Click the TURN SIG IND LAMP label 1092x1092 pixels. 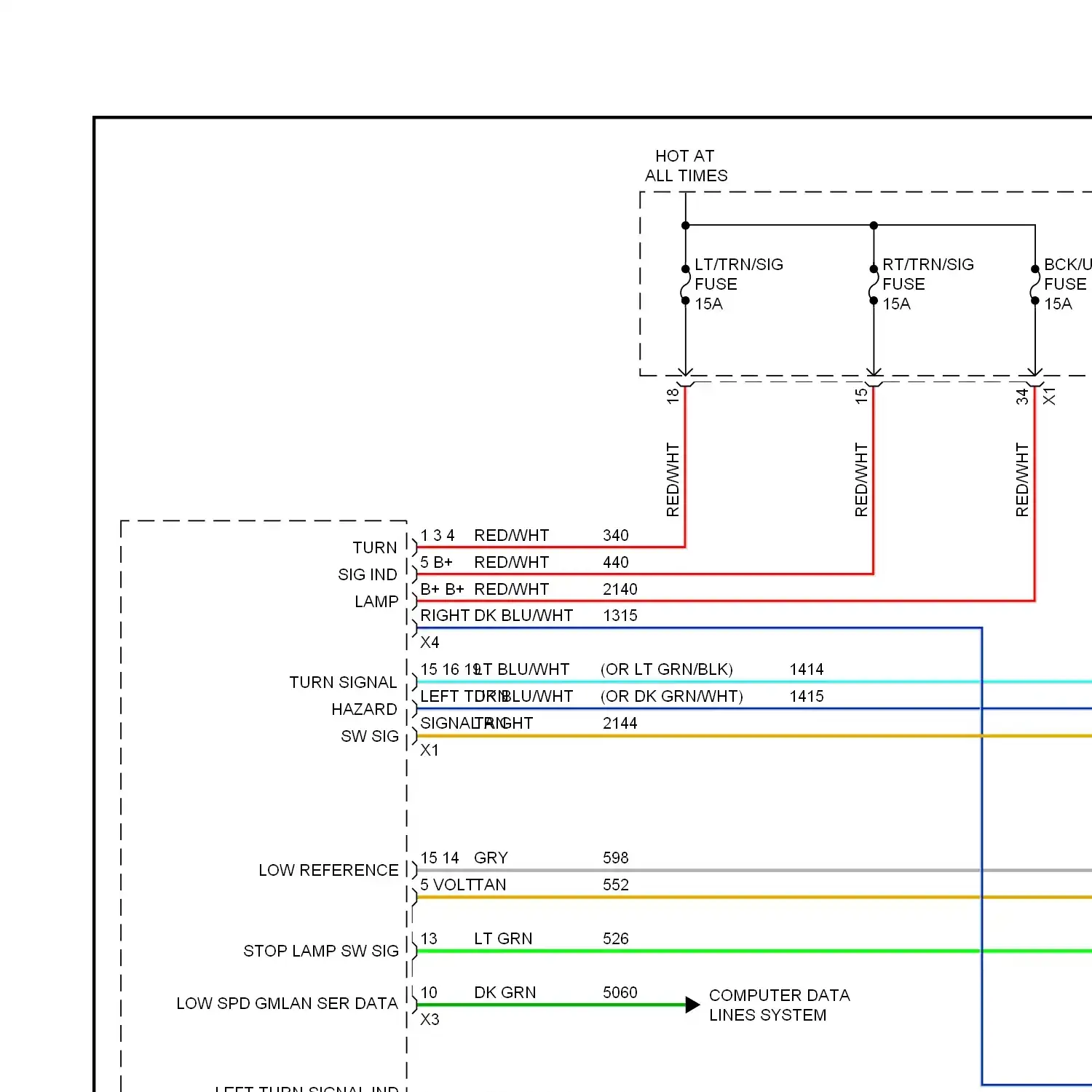(x=368, y=574)
